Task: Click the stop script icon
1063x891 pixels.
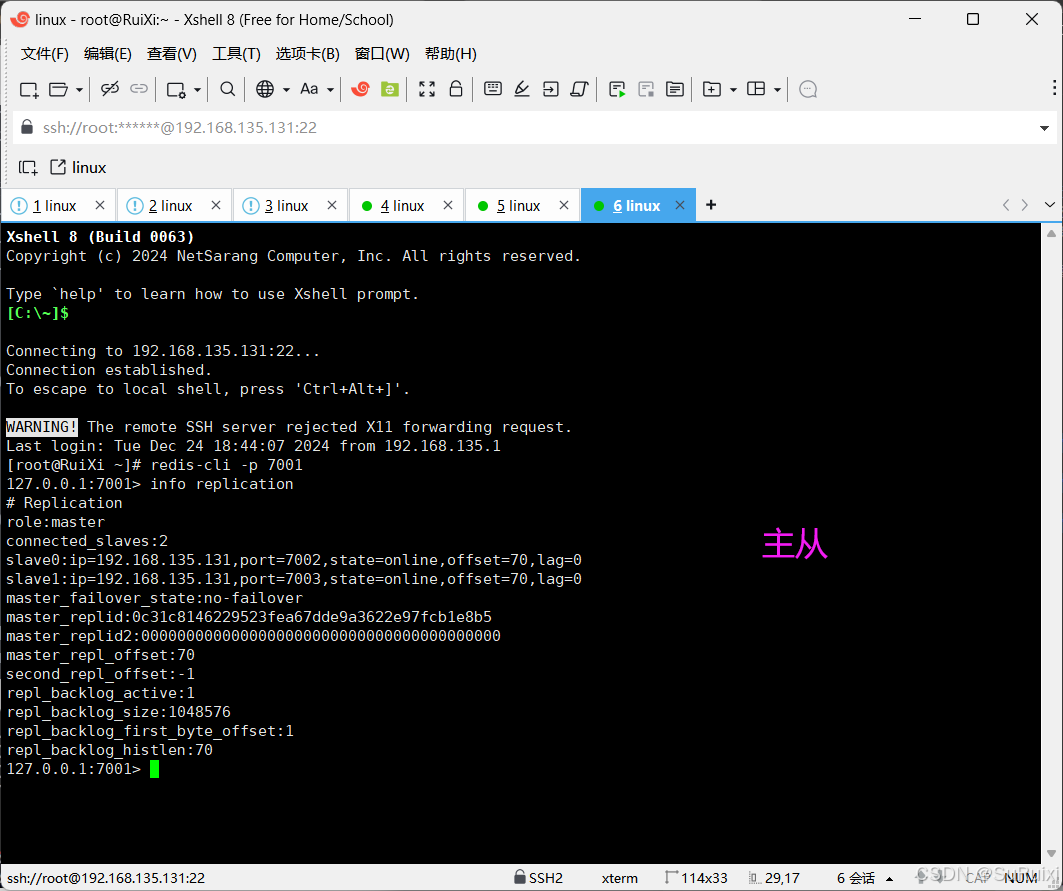Action: 646,90
